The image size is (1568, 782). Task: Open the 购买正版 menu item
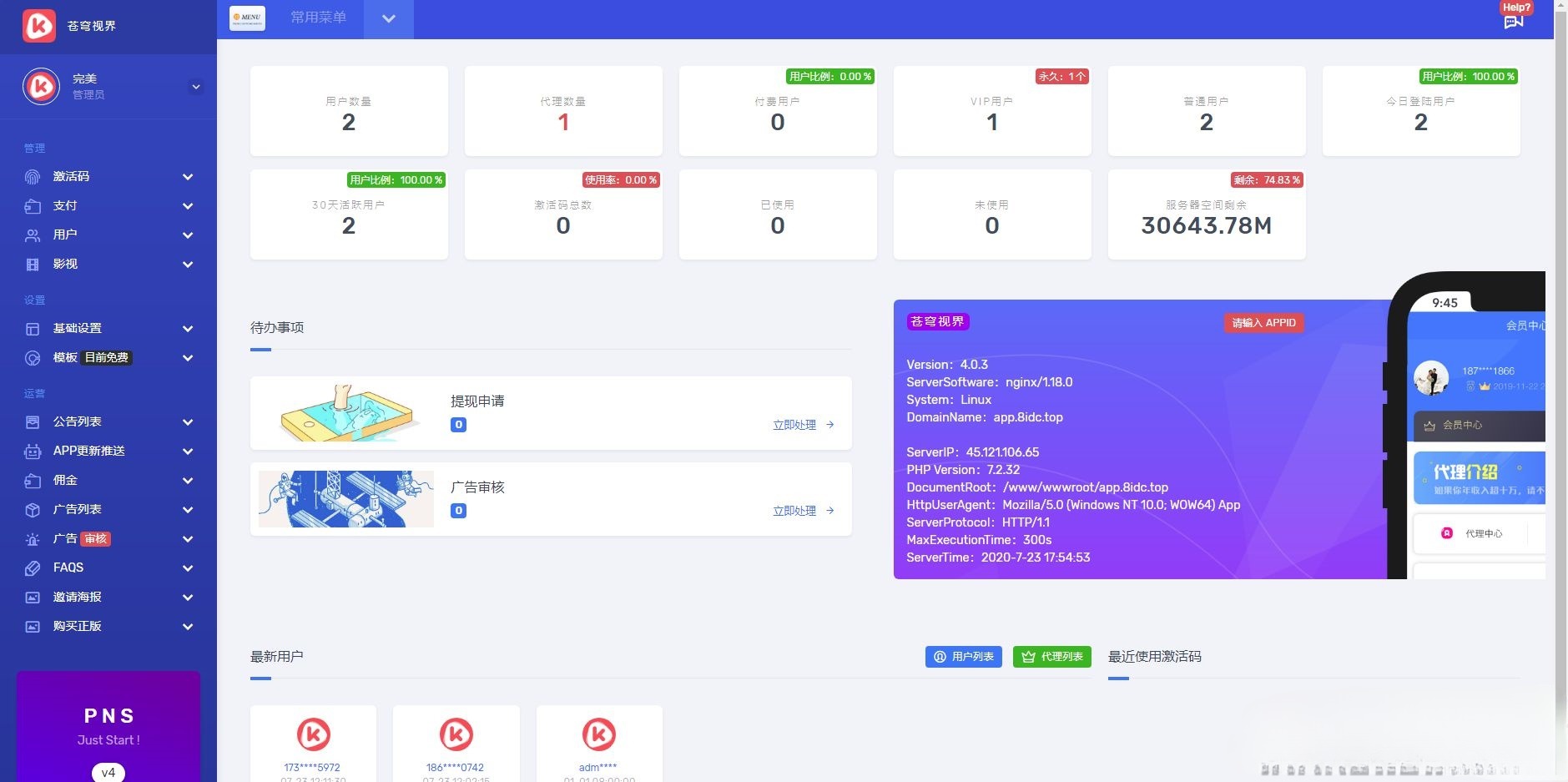[78, 627]
